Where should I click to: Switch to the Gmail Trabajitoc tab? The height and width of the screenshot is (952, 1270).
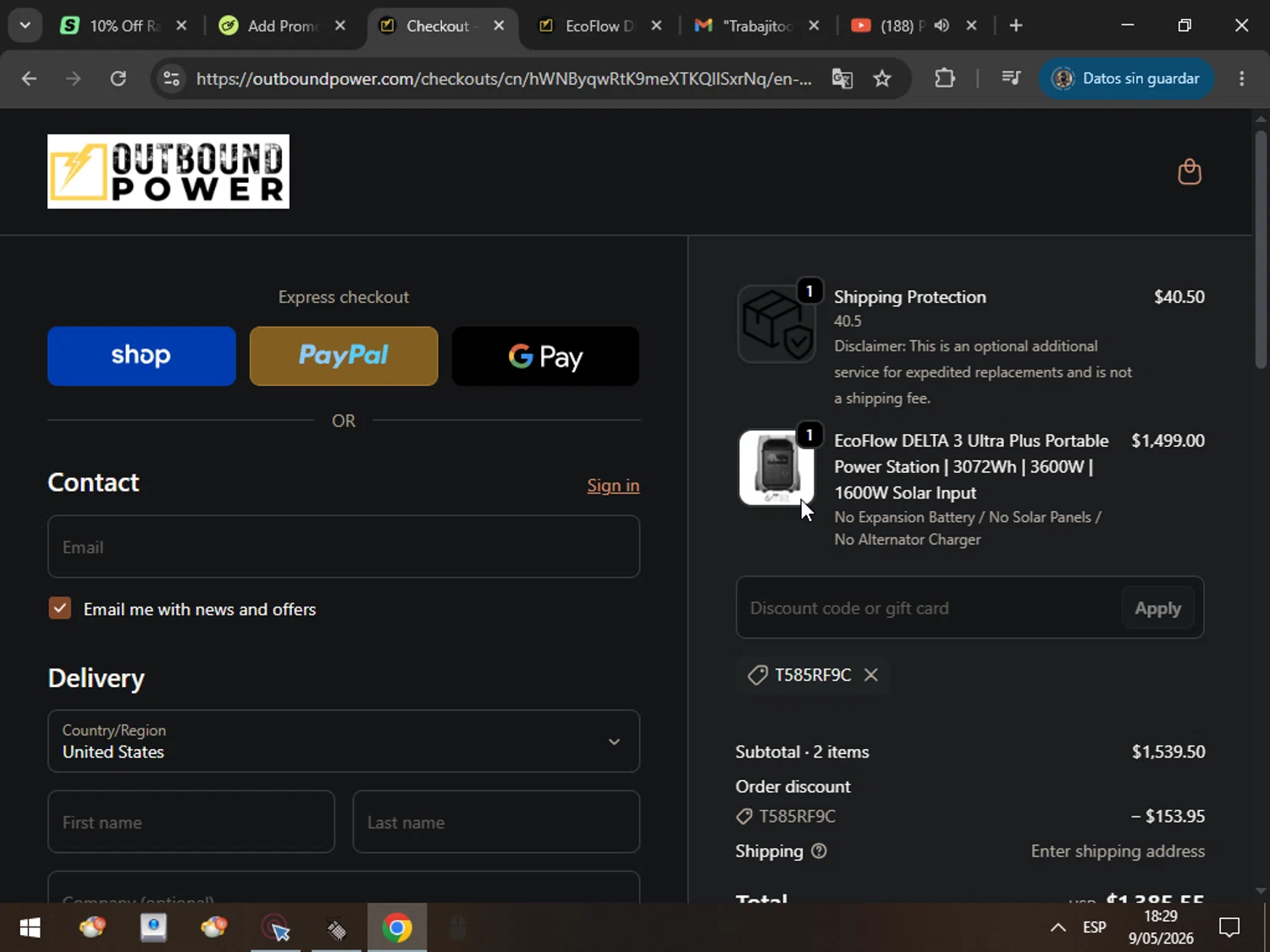point(757,25)
